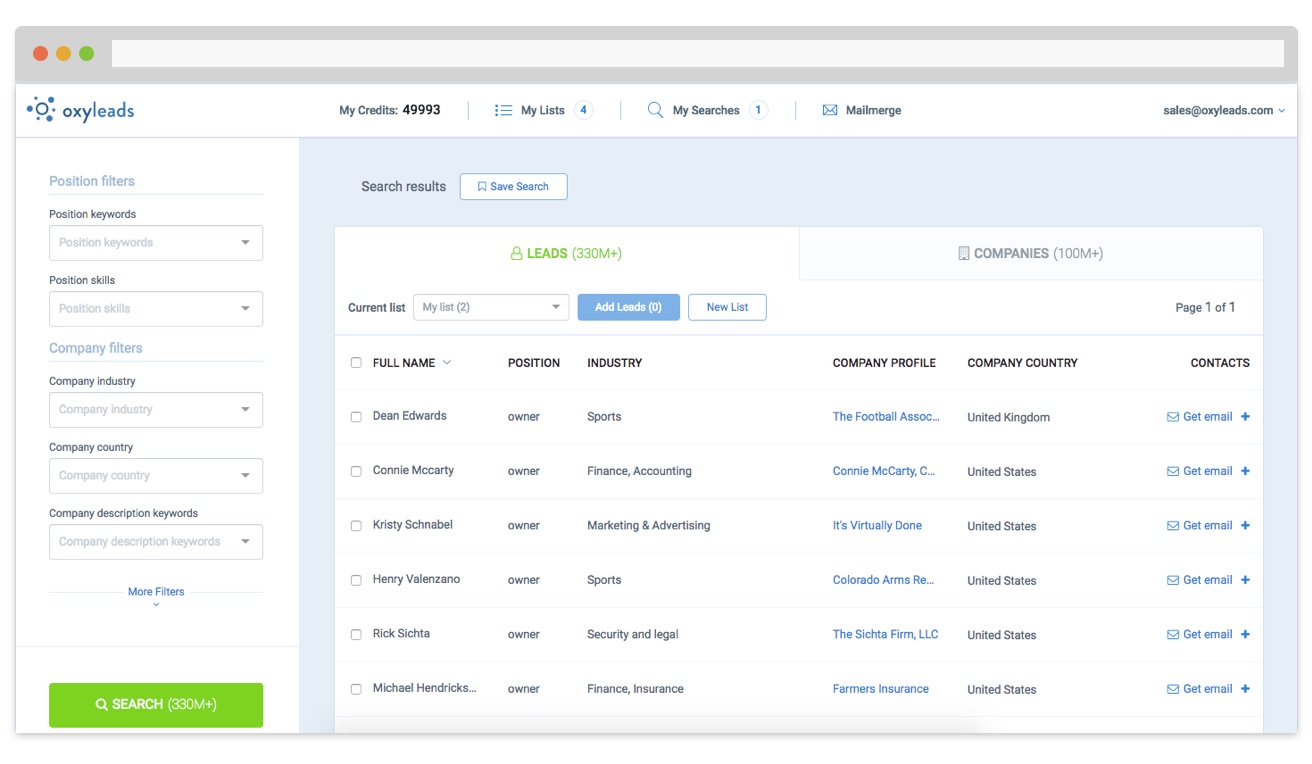
Task: Select the Leads (330M+) tab
Action: tap(566, 254)
